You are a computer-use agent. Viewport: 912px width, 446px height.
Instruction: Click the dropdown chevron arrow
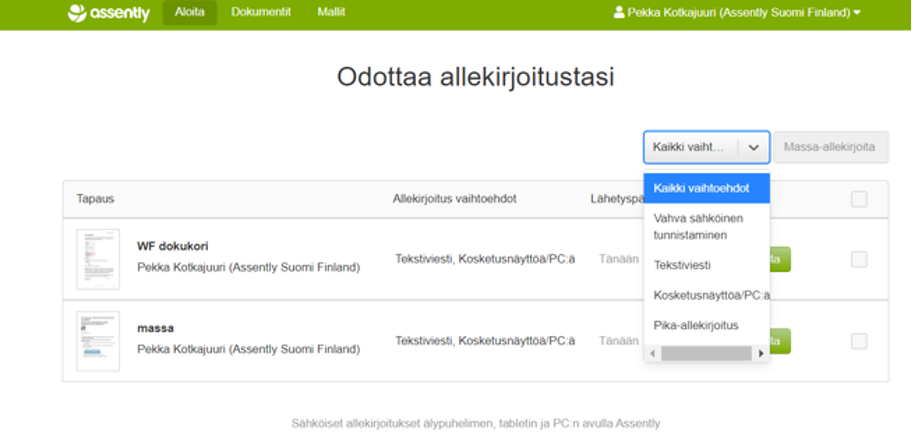pyautogui.click(x=754, y=148)
